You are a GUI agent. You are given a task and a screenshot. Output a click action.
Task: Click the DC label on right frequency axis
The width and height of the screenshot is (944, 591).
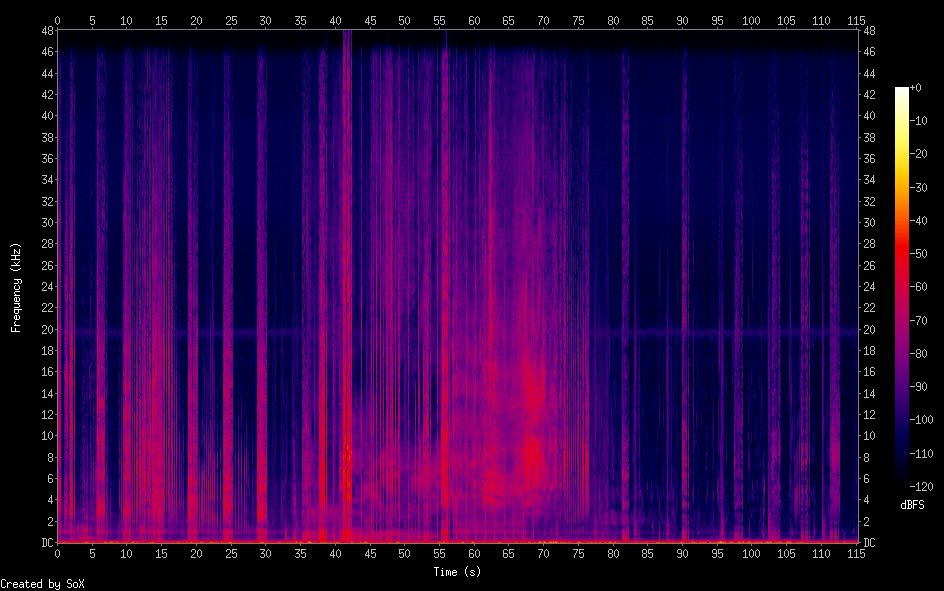click(869, 543)
